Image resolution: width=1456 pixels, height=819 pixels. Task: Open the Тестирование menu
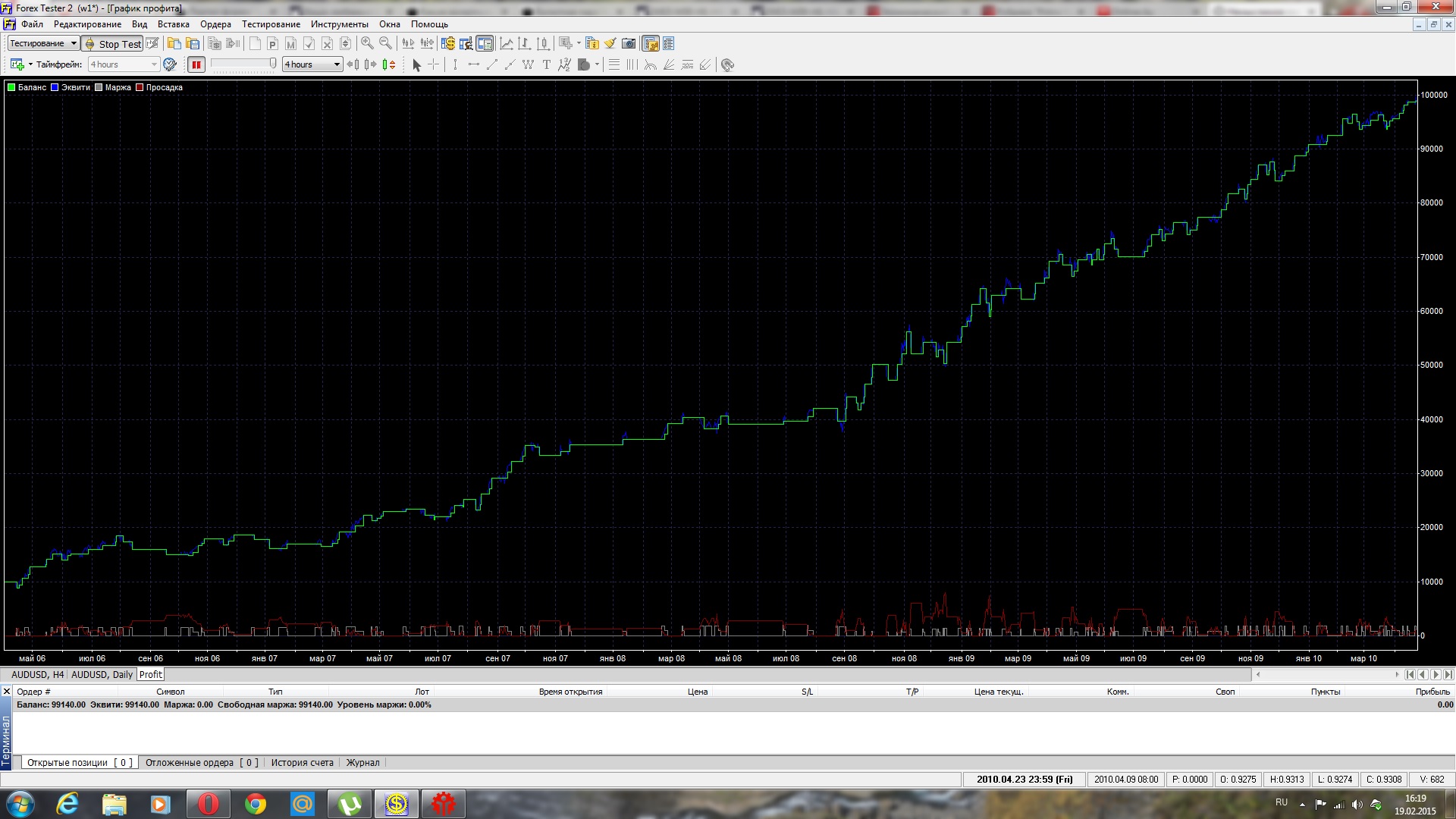pyautogui.click(x=271, y=24)
